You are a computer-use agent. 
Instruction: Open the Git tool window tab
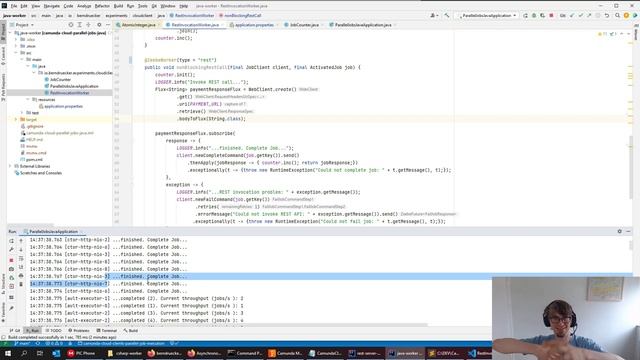(15, 331)
